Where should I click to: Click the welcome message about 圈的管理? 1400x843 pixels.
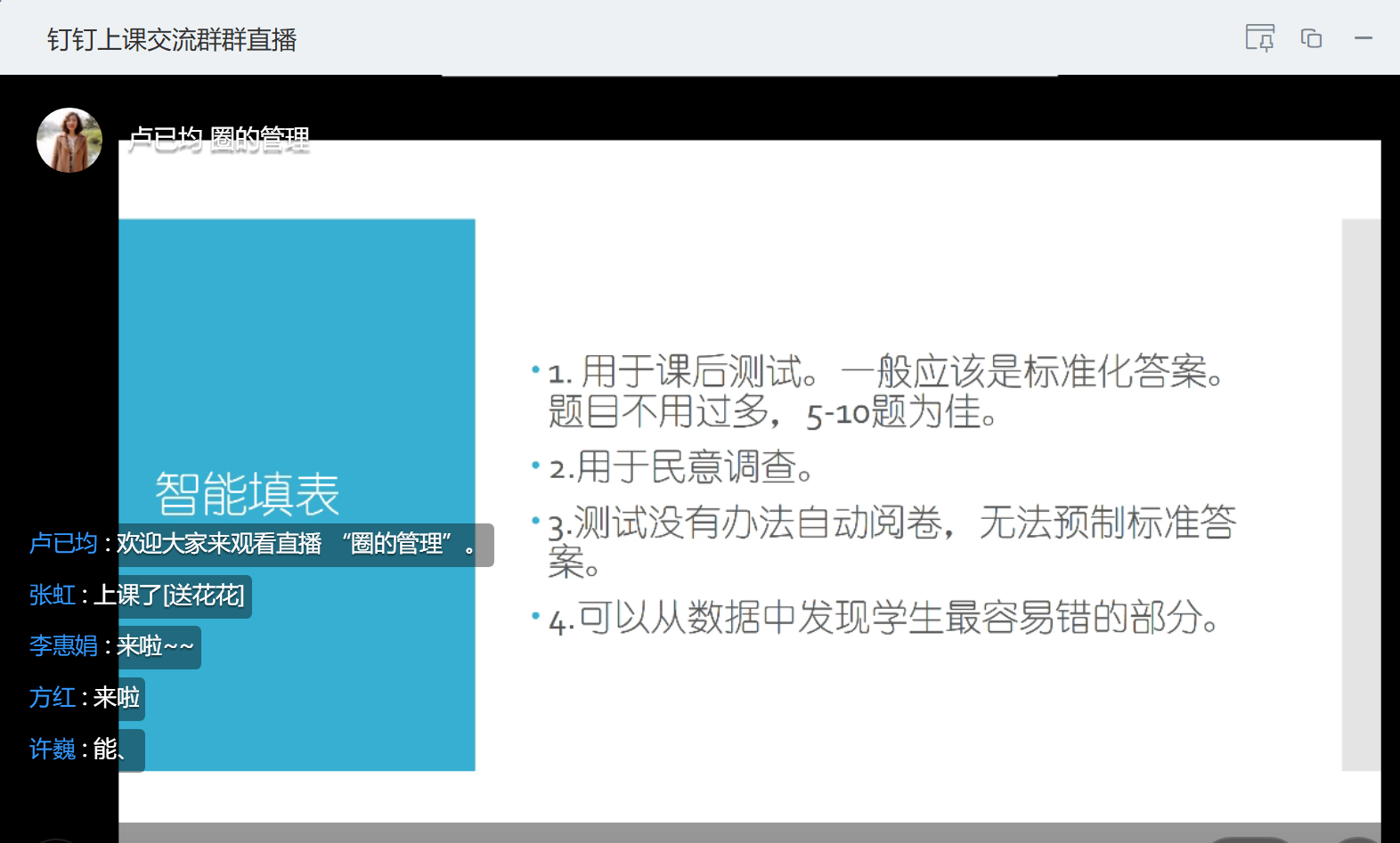pos(296,544)
